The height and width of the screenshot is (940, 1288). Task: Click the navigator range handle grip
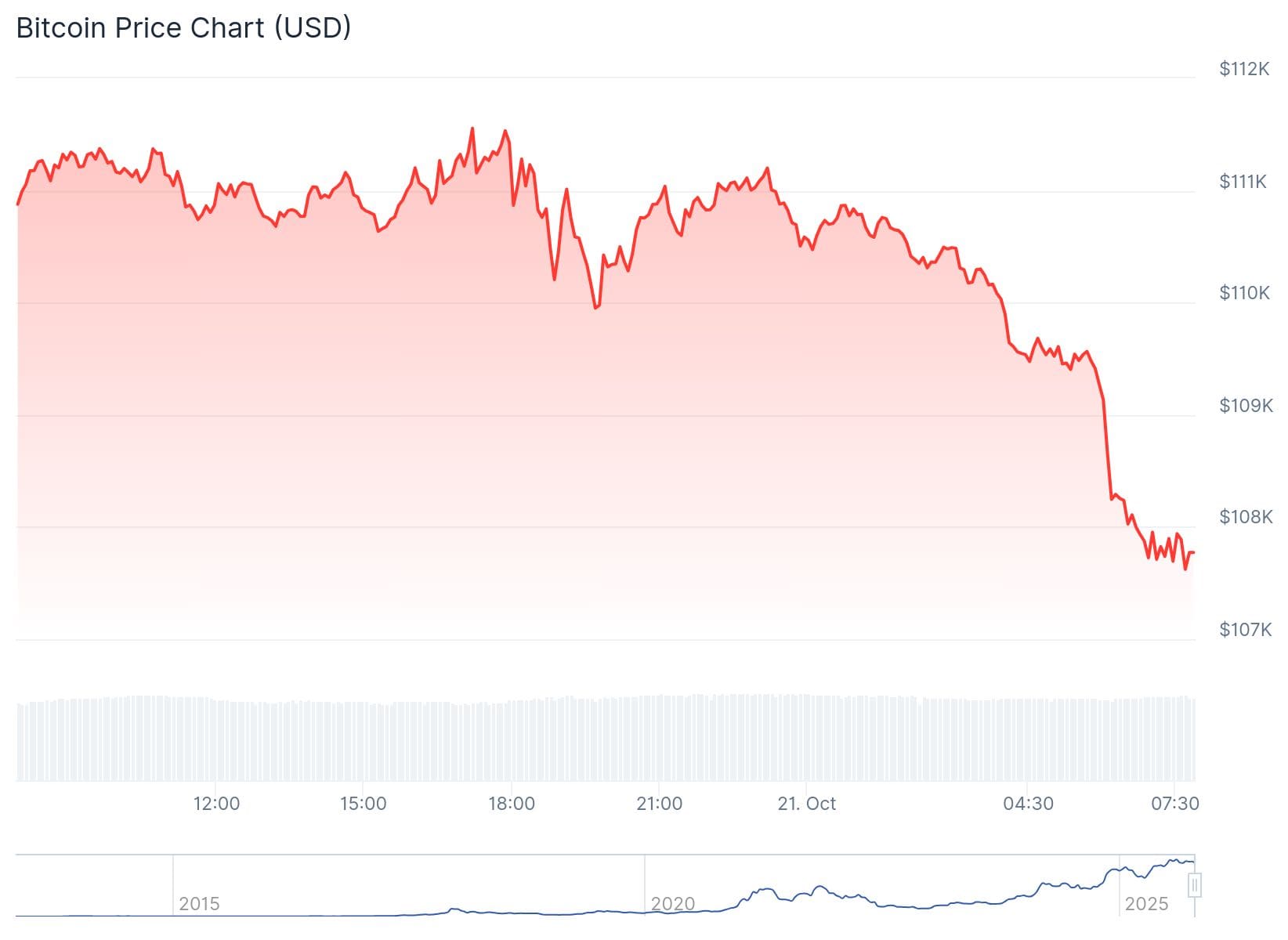1195,886
